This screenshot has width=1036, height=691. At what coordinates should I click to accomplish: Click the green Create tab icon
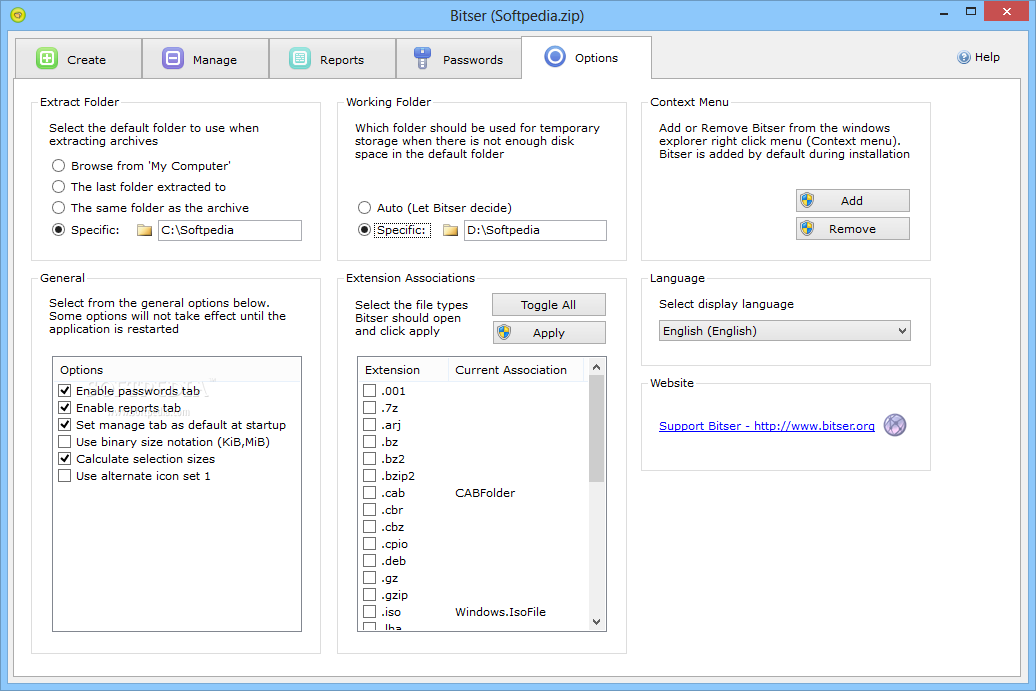[x=47, y=59]
